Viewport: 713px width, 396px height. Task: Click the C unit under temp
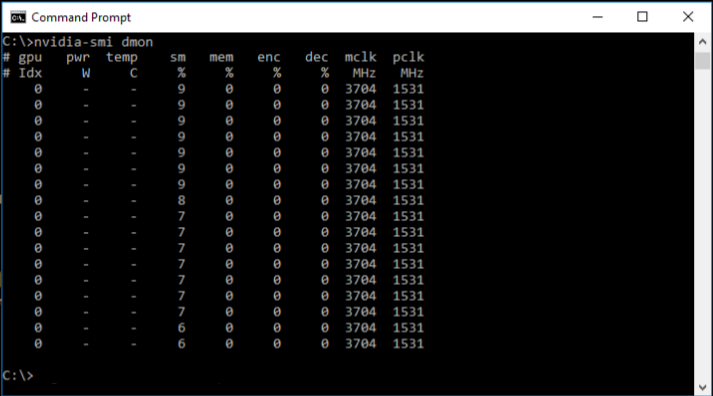click(x=133, y=73)
